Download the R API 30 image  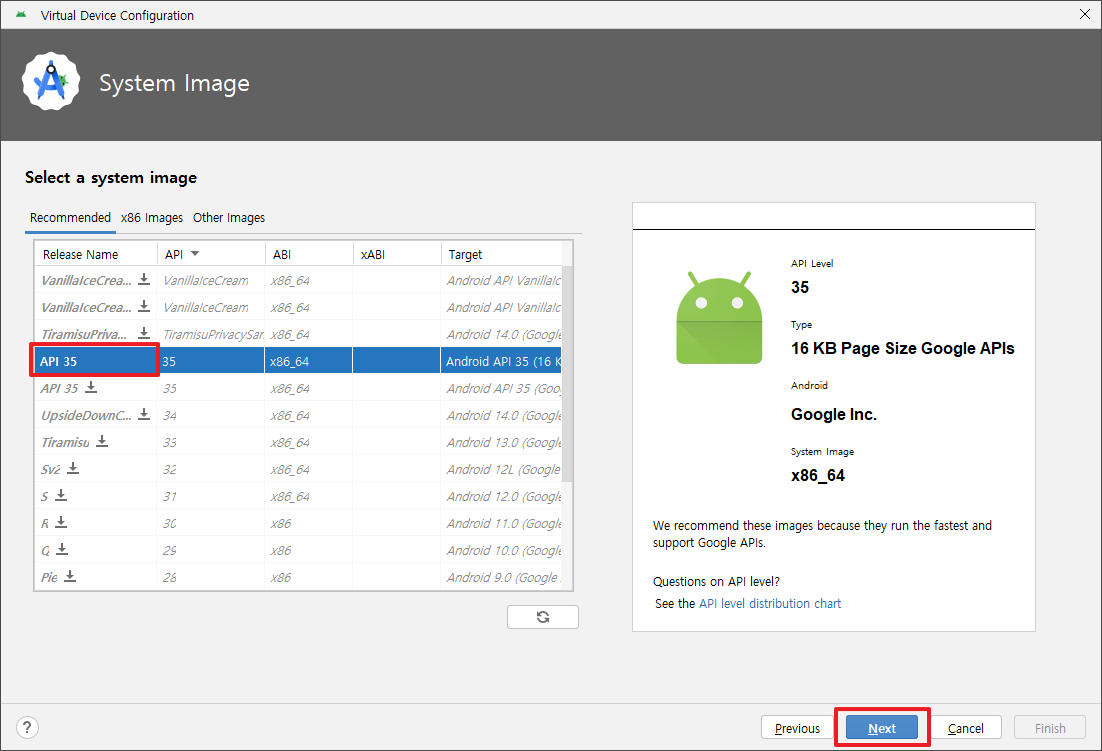pos(61,522)
